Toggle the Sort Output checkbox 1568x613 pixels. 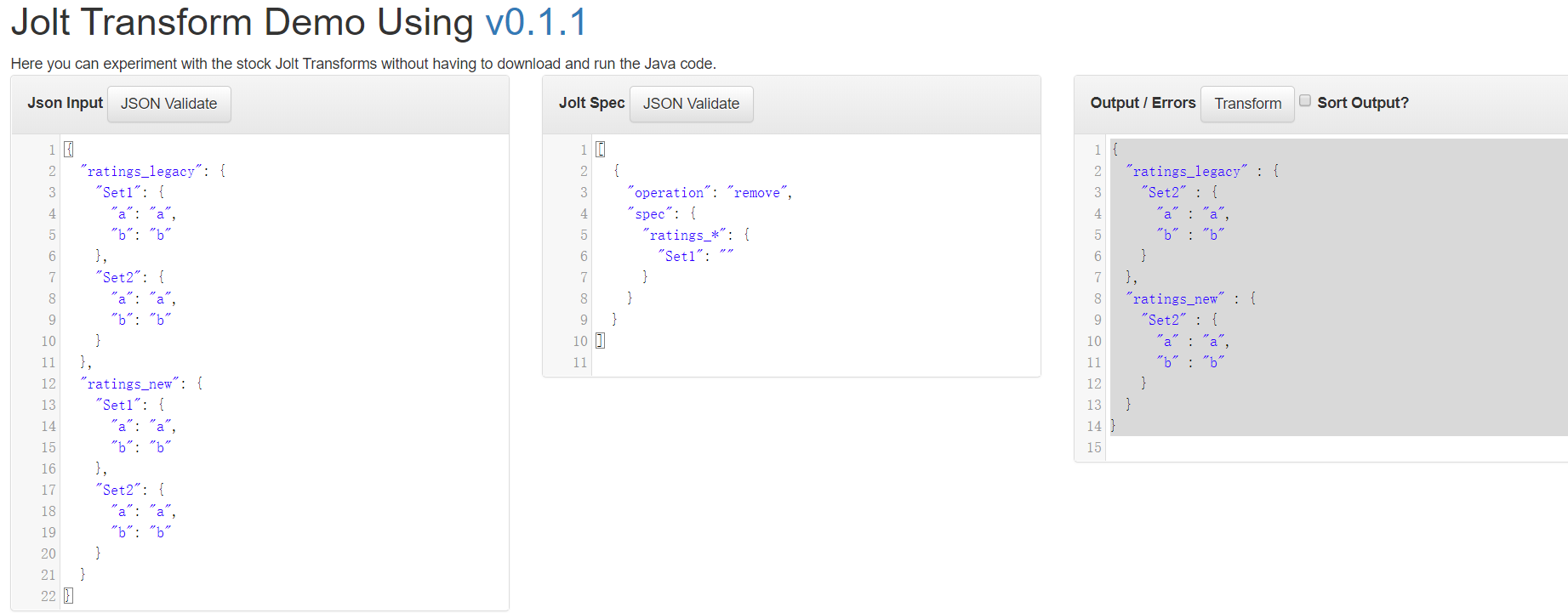pyautogui.click(x=1305, y=101)
